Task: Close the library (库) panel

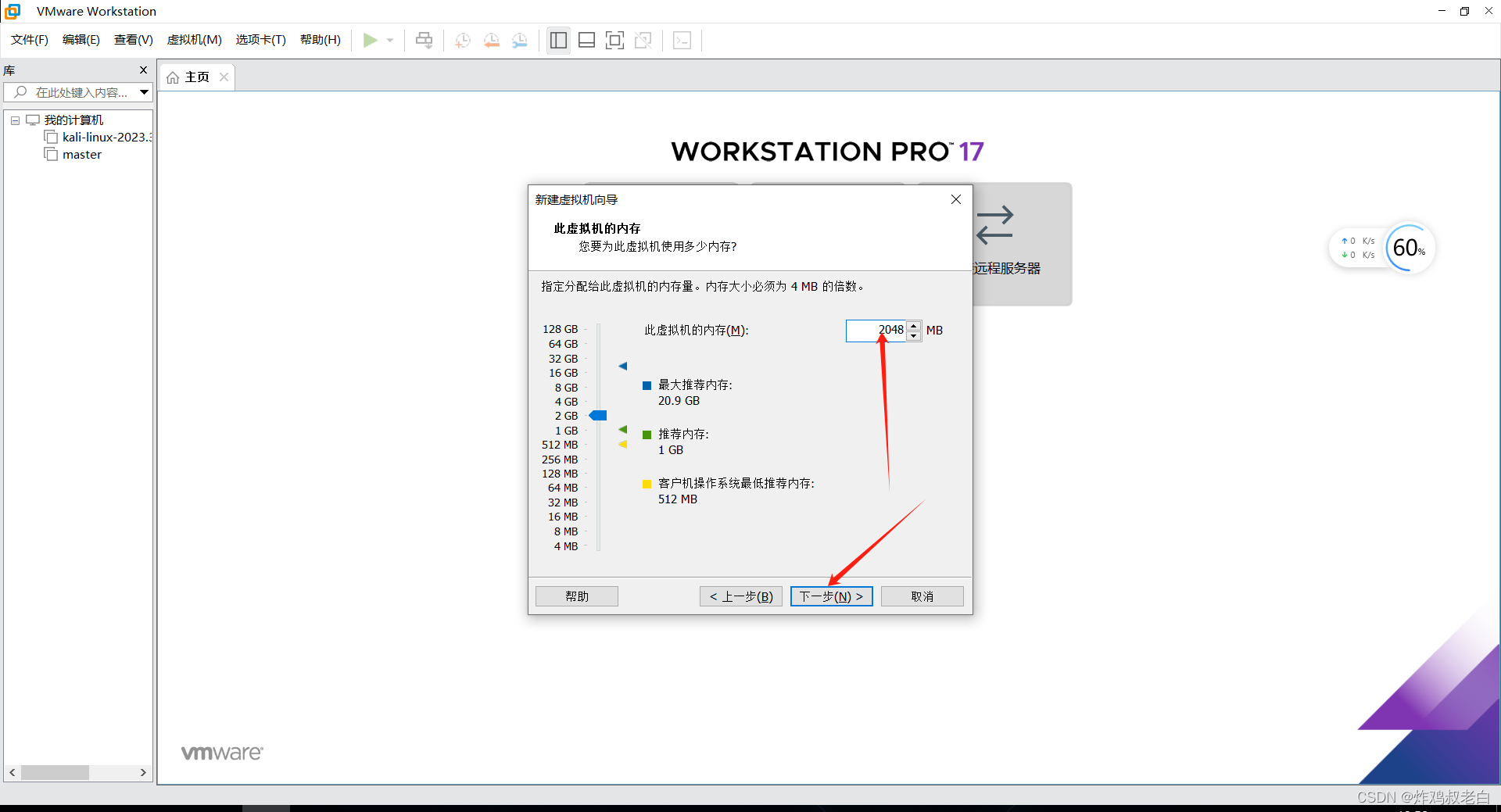Action: coord(143,70)
